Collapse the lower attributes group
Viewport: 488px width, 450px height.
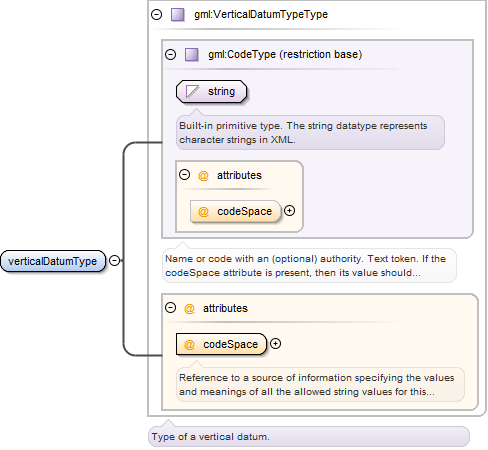coord(170,308)
